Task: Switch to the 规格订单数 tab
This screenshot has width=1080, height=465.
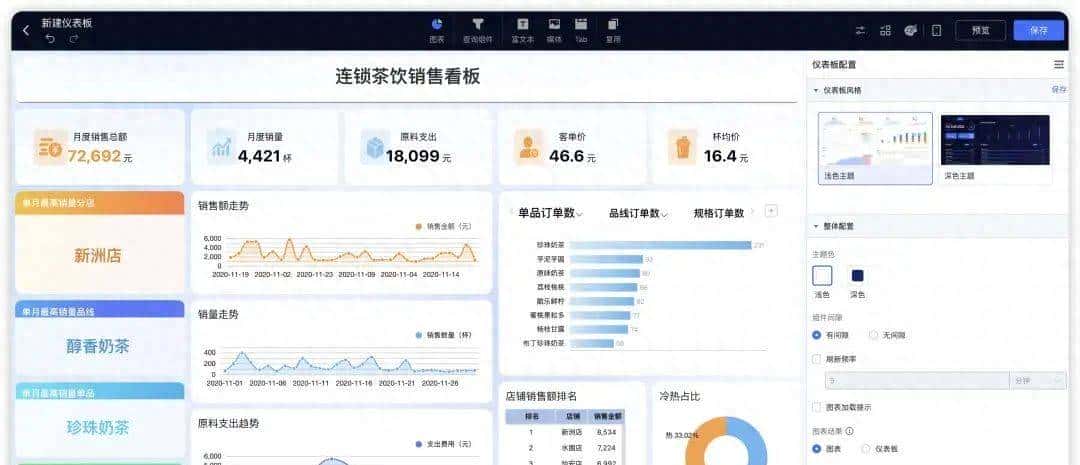Action: (x=719, y=214)
